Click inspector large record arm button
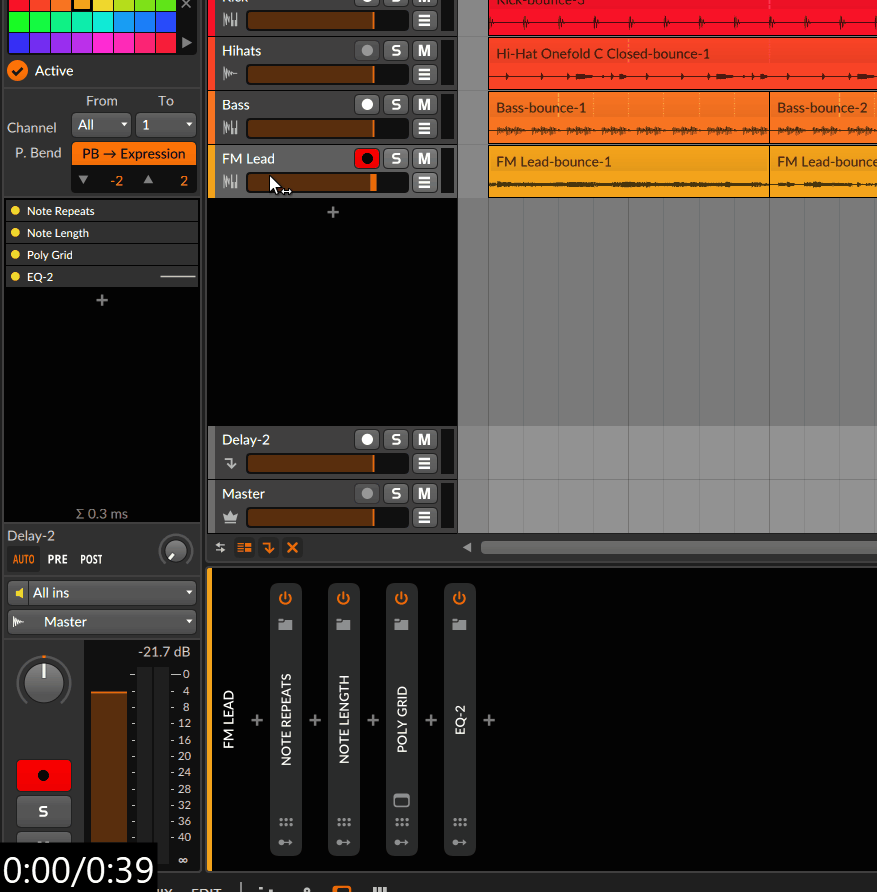877x892 pixels. 44,775
